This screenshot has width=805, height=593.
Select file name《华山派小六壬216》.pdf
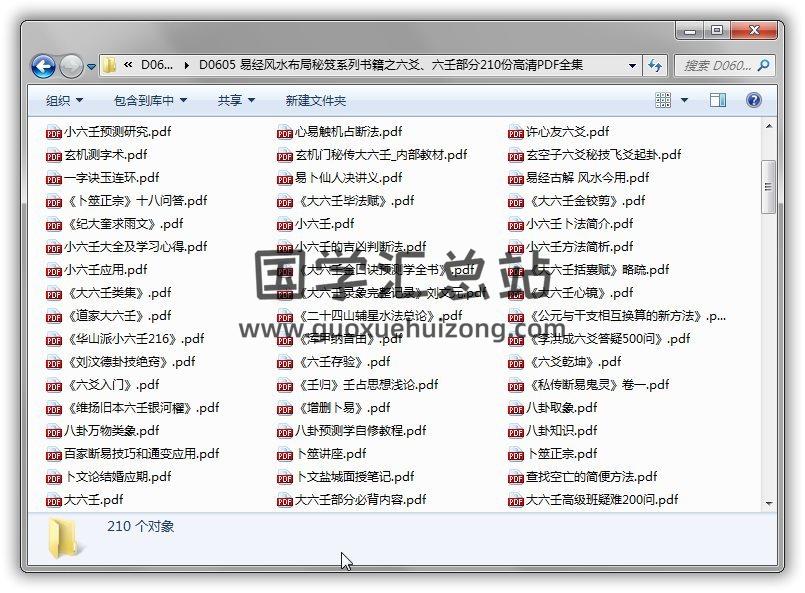click(136, 339)
